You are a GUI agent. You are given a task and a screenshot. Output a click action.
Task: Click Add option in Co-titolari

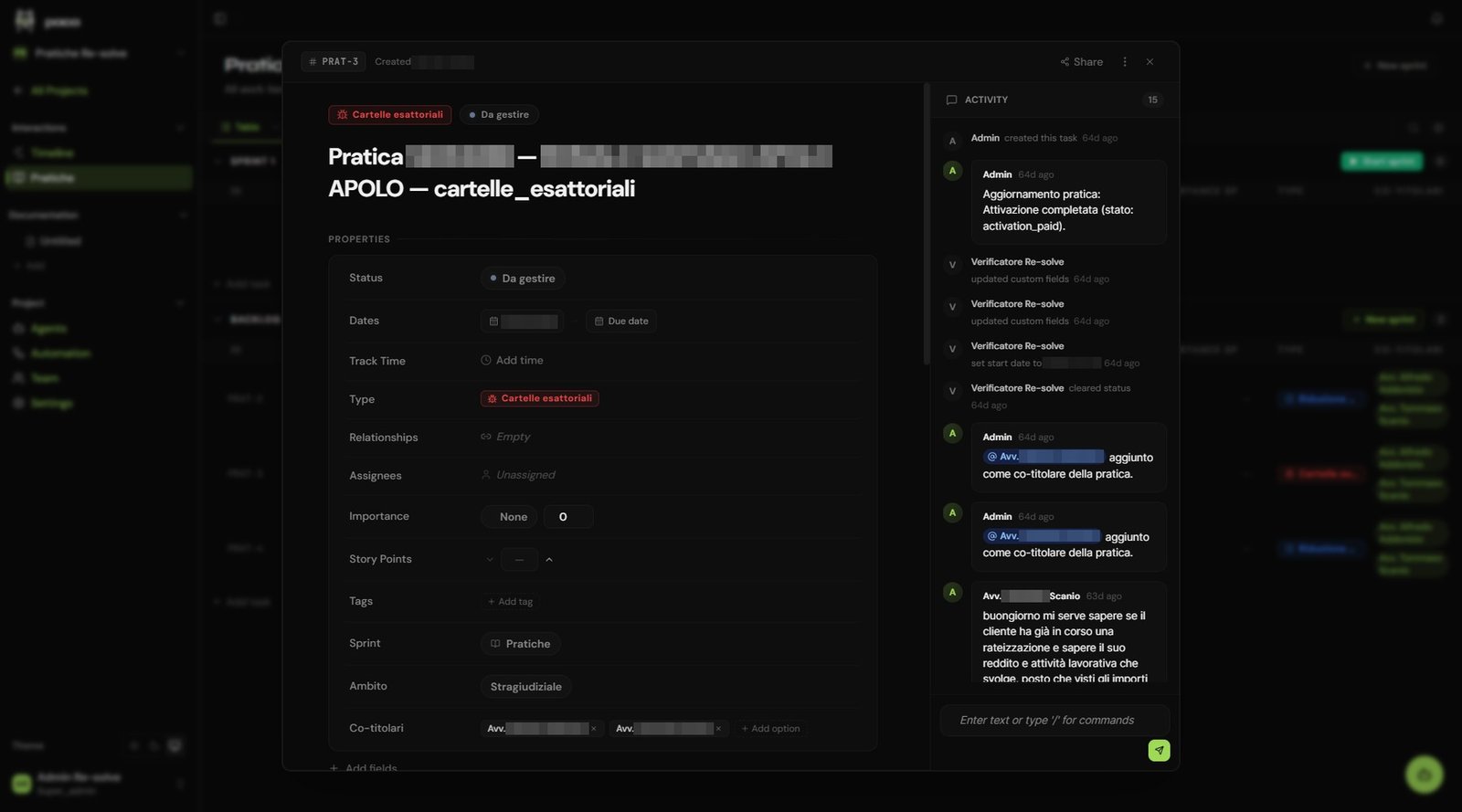770,729
